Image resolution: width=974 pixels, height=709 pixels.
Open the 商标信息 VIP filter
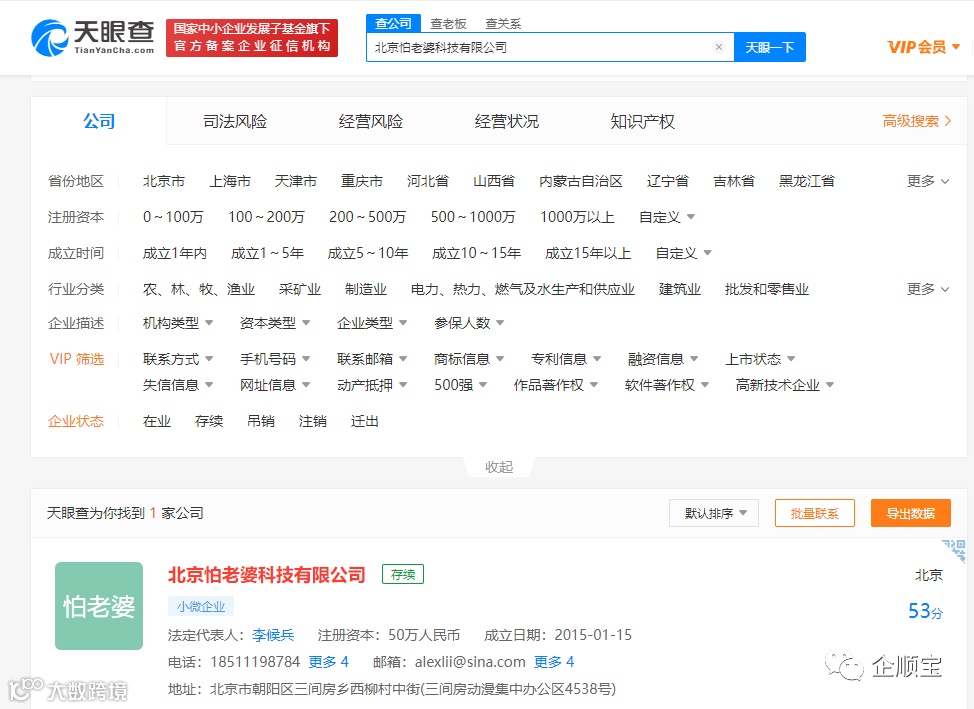pyautogui.click(x=469, y=359)
